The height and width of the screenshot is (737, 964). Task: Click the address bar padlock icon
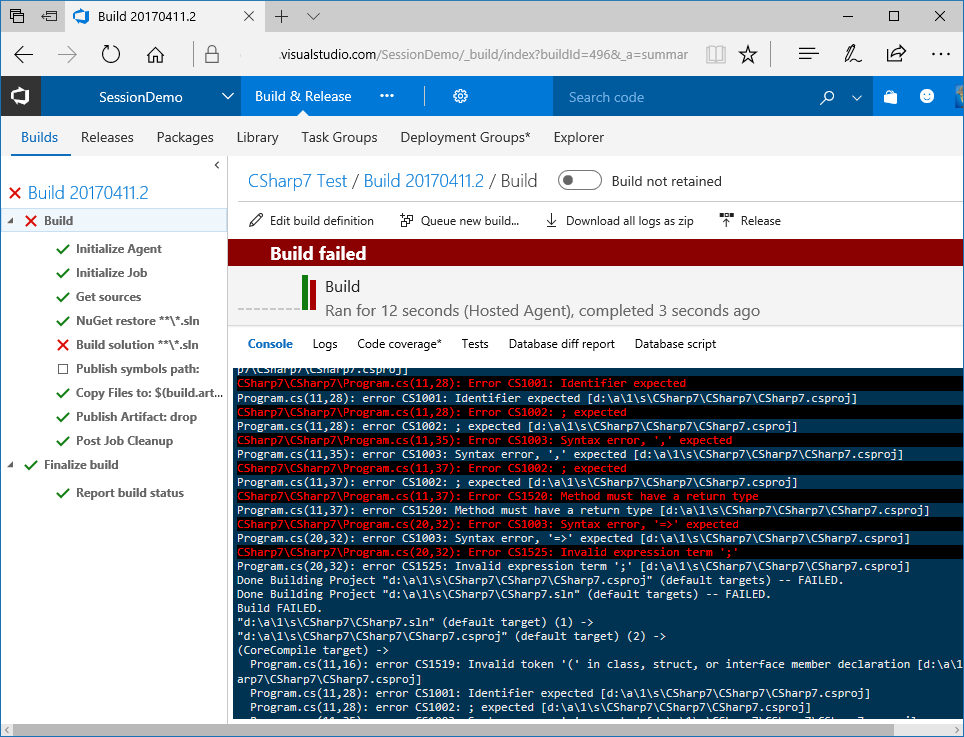click(212, 54)
